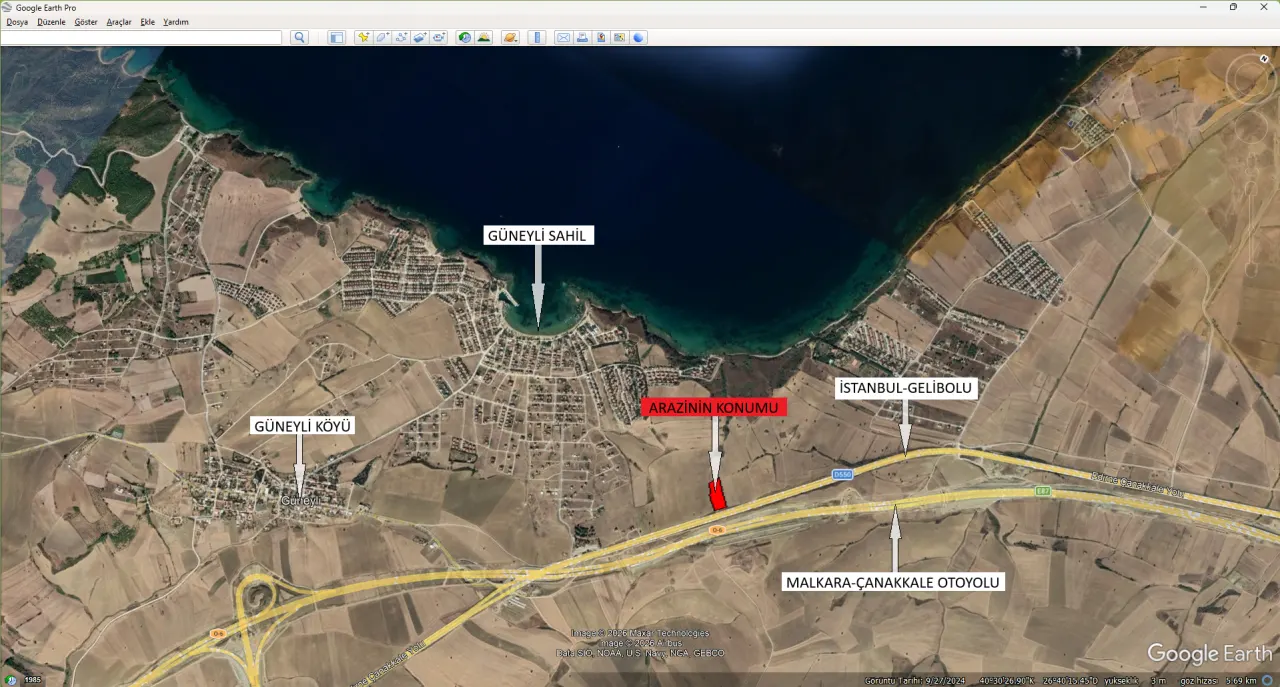1280x687 pixels.
Task: Select the Add Polygon tool
Action: (x=382, y=37)
